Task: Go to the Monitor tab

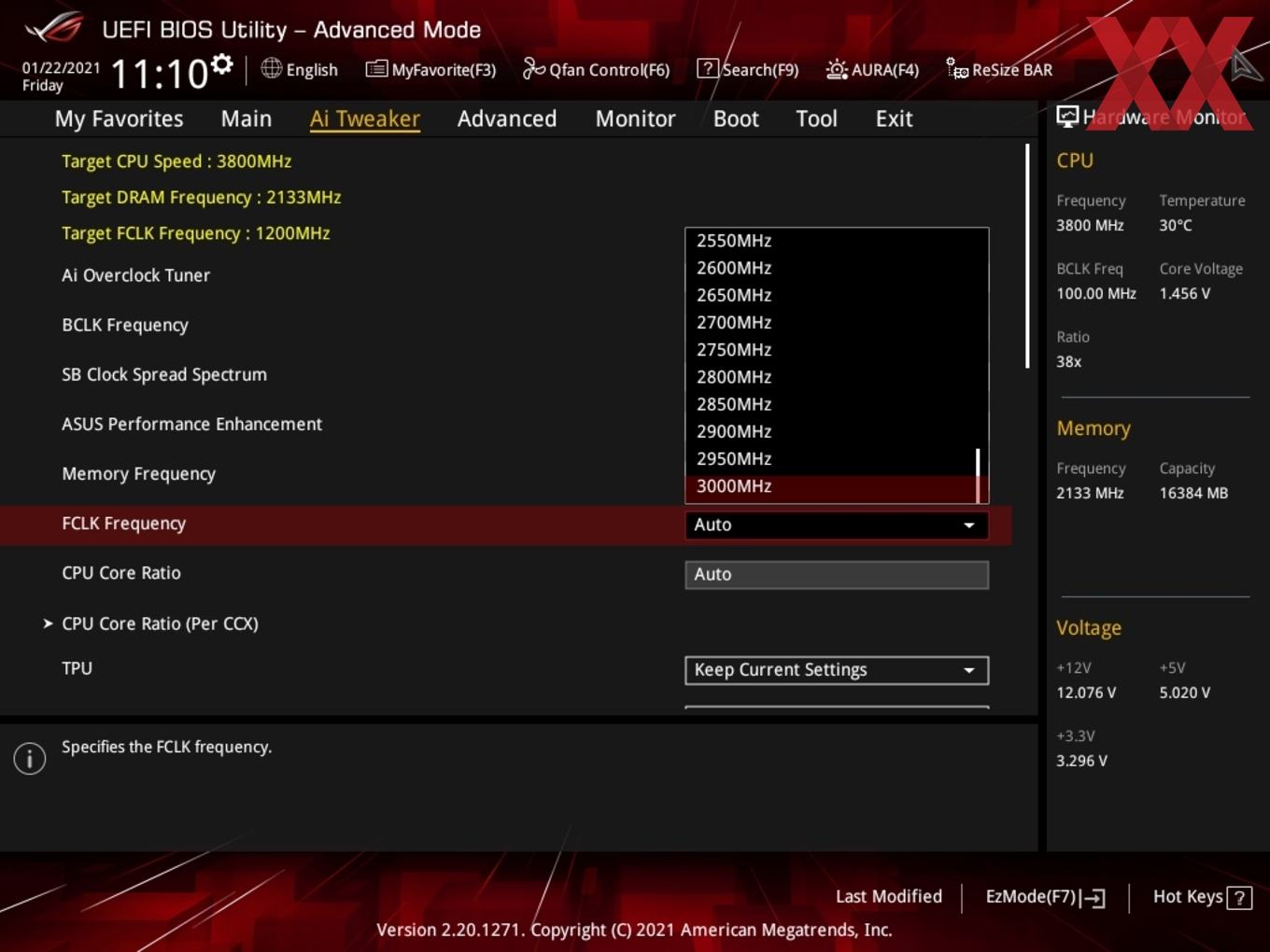Action: pyautogui.click(x=635, y=119)
